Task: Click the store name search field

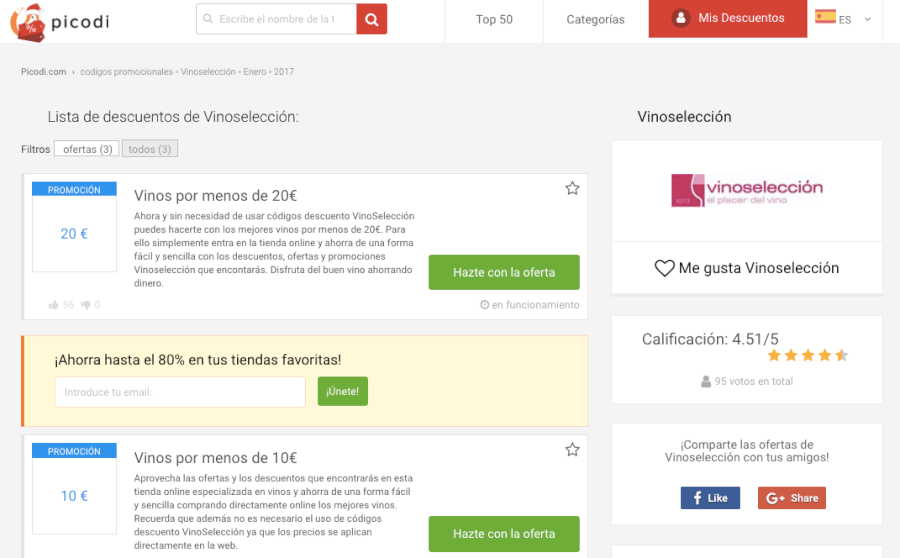Action: 276,19
